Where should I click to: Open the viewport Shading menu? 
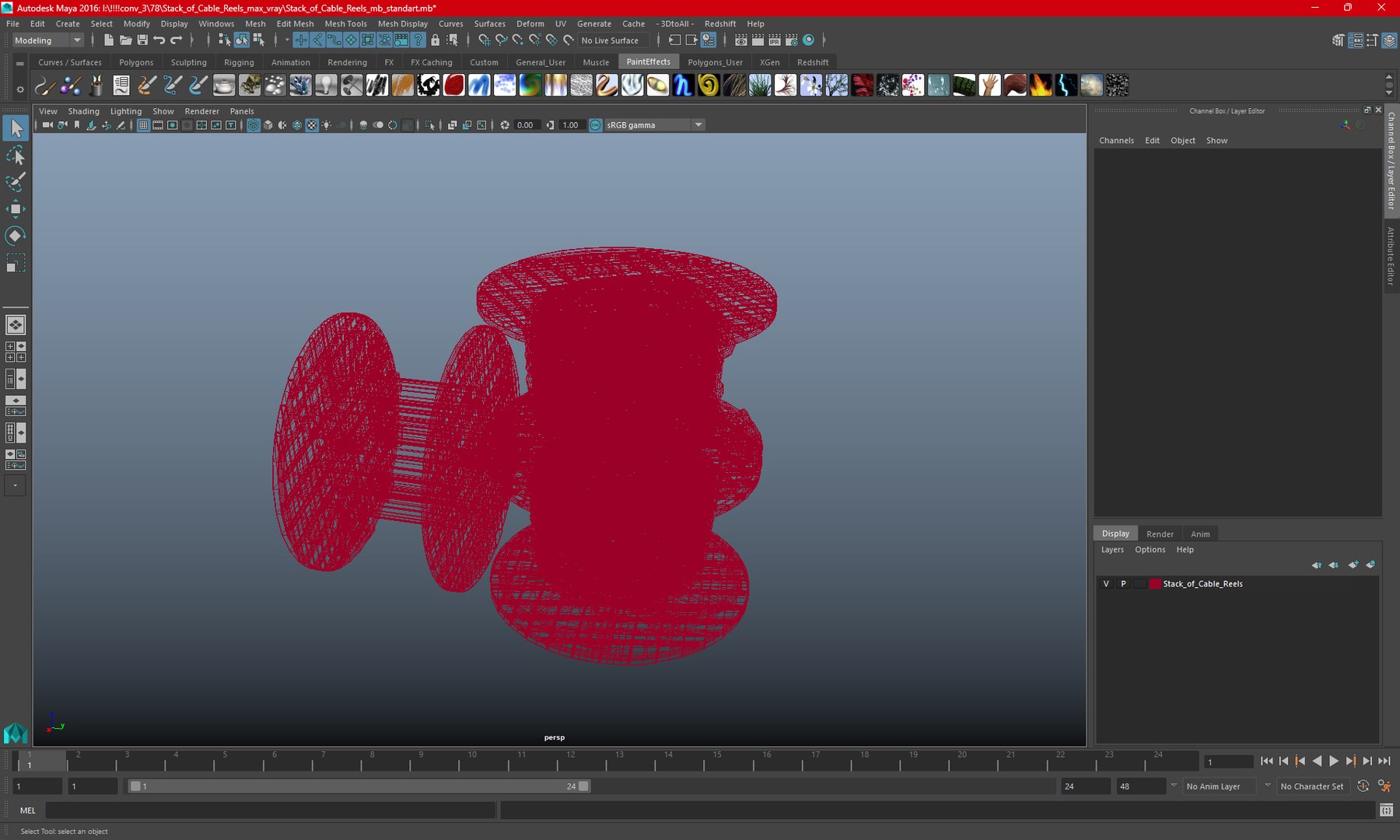click(84, 111)
